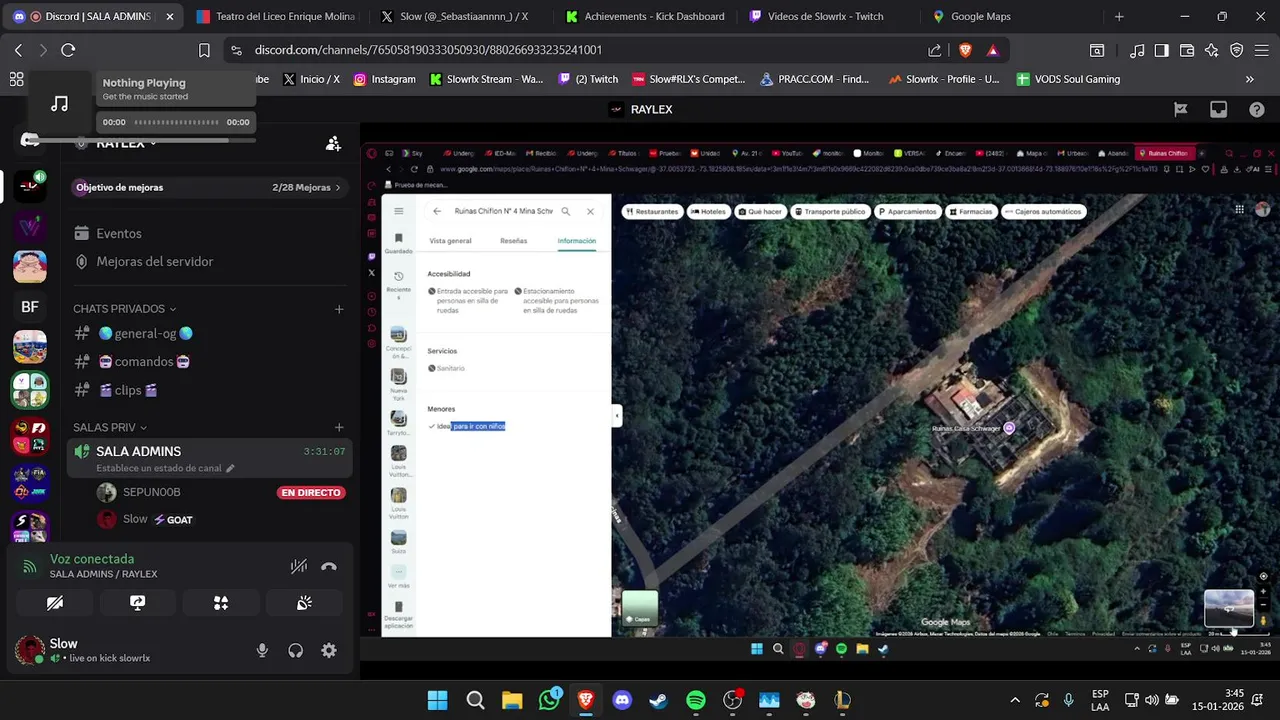Click the discord.com address bar URL
1280x720 pixels.
tap(428, 50)
